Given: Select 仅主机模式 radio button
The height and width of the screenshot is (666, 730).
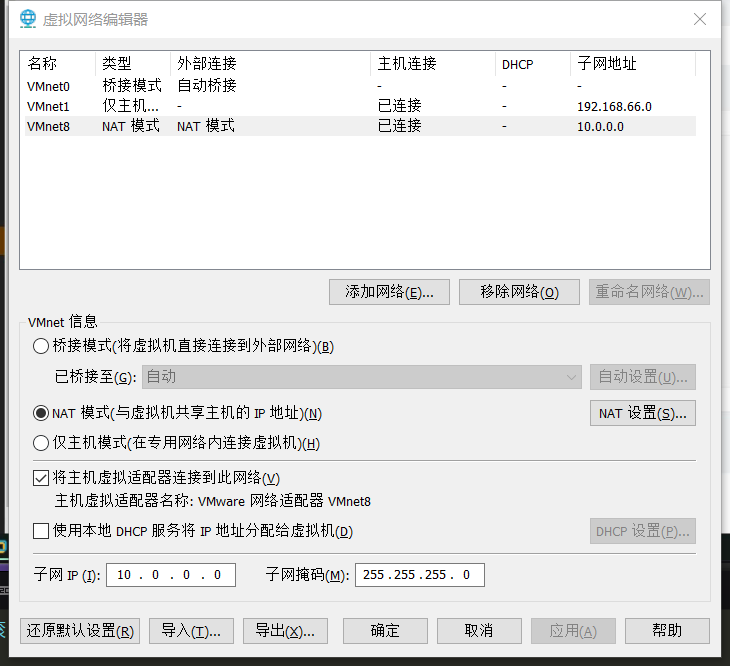Looking at the screenshot, I should click(x=41, y=443).
